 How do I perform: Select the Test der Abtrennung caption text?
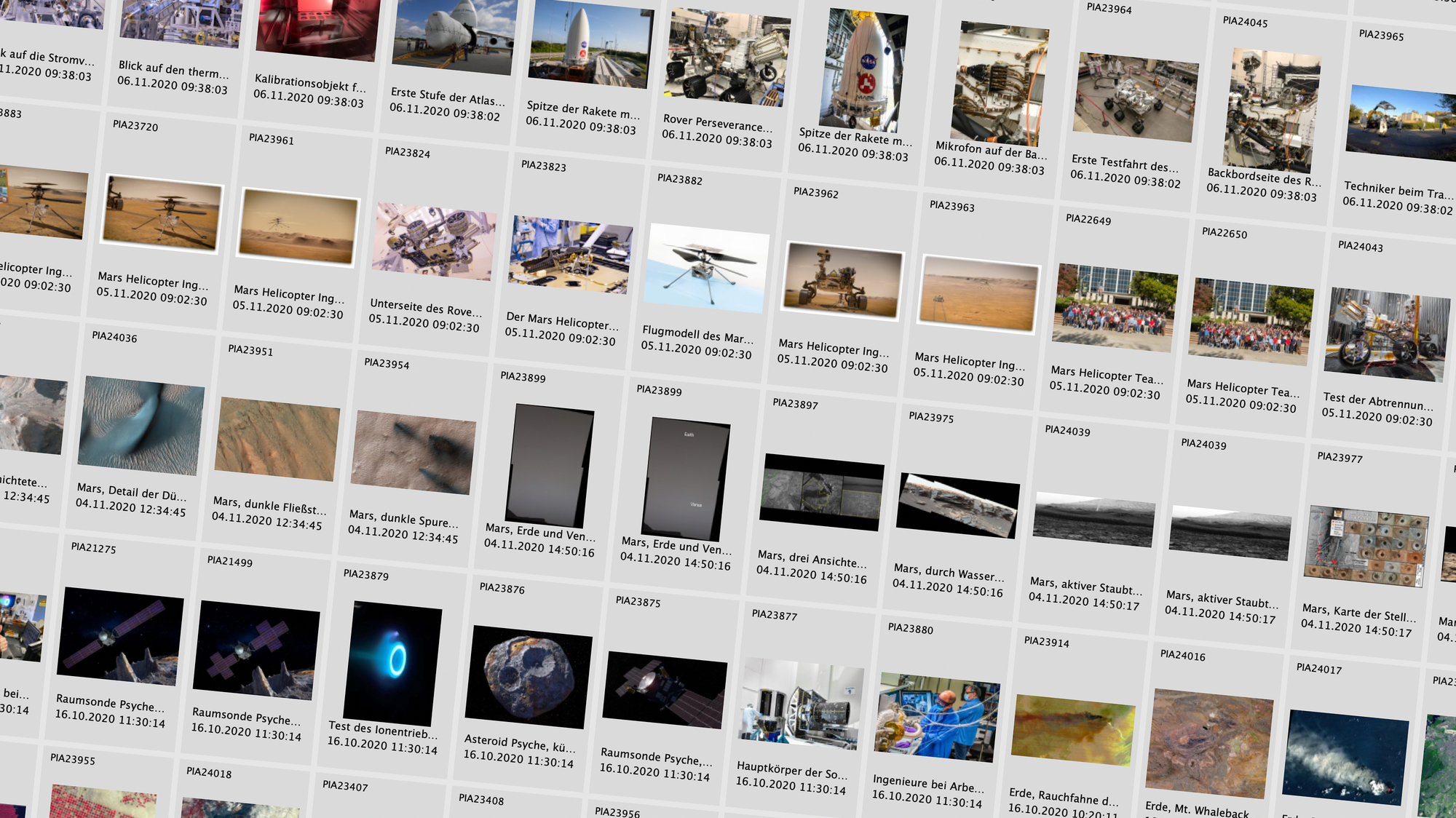(1377, 401)
